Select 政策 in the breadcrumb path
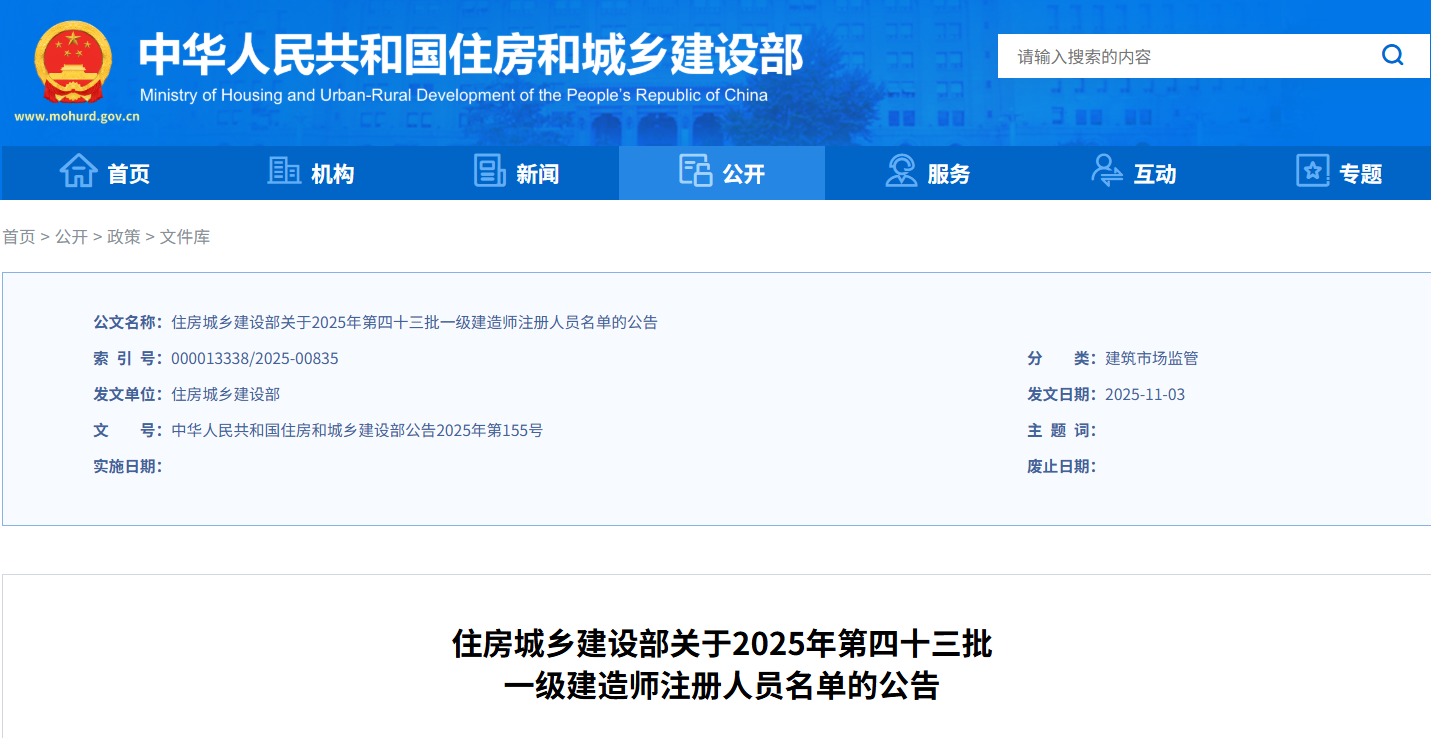This screenshot has height=738, width=1431. pos(124,237)
